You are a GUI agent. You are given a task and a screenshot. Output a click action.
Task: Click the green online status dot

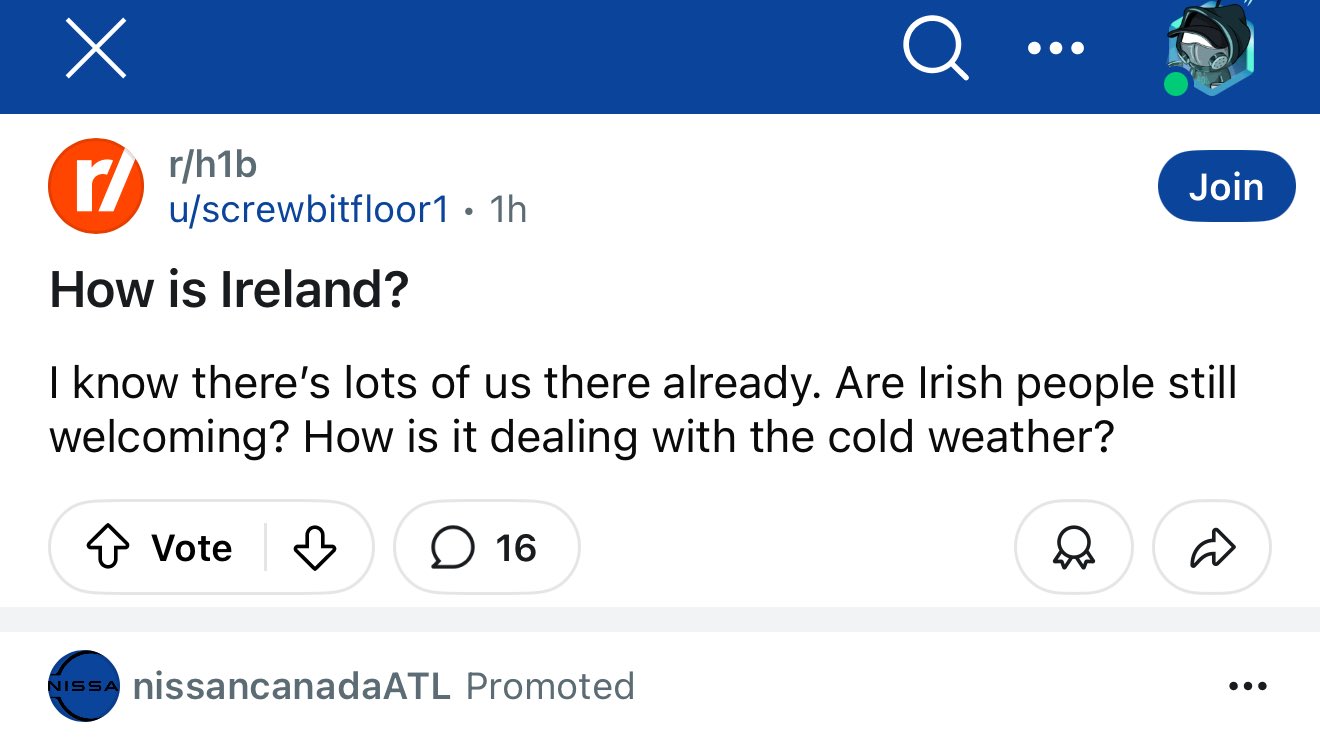[1176, 84]
